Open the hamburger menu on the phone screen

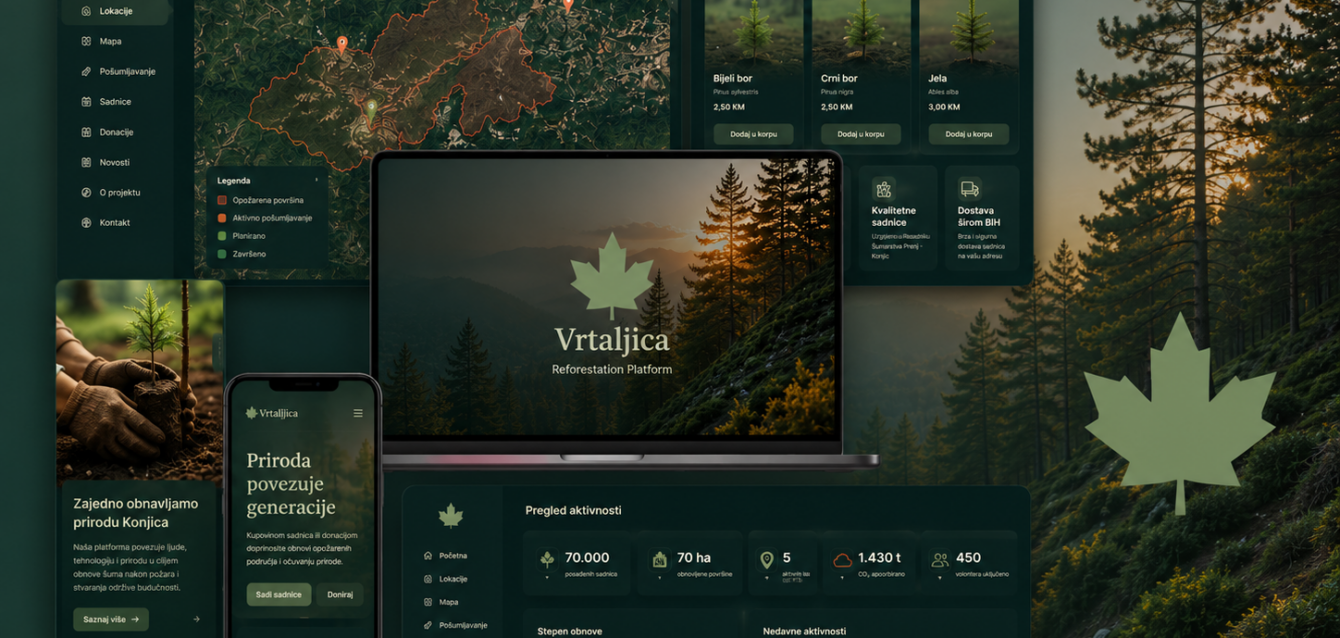point(358,413)
